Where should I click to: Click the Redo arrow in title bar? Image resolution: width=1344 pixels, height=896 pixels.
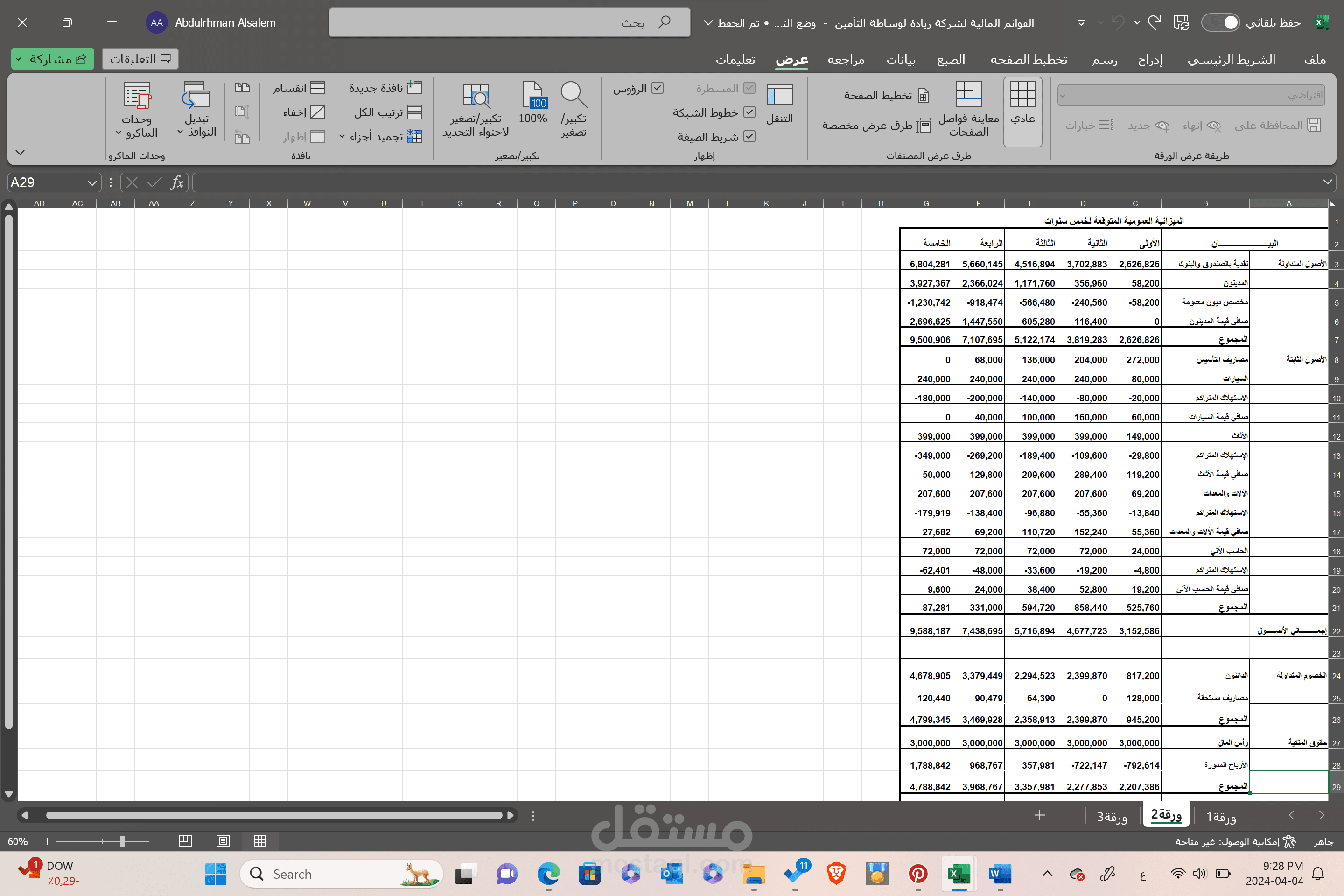pyautogui.click(x=1155, y=23)
